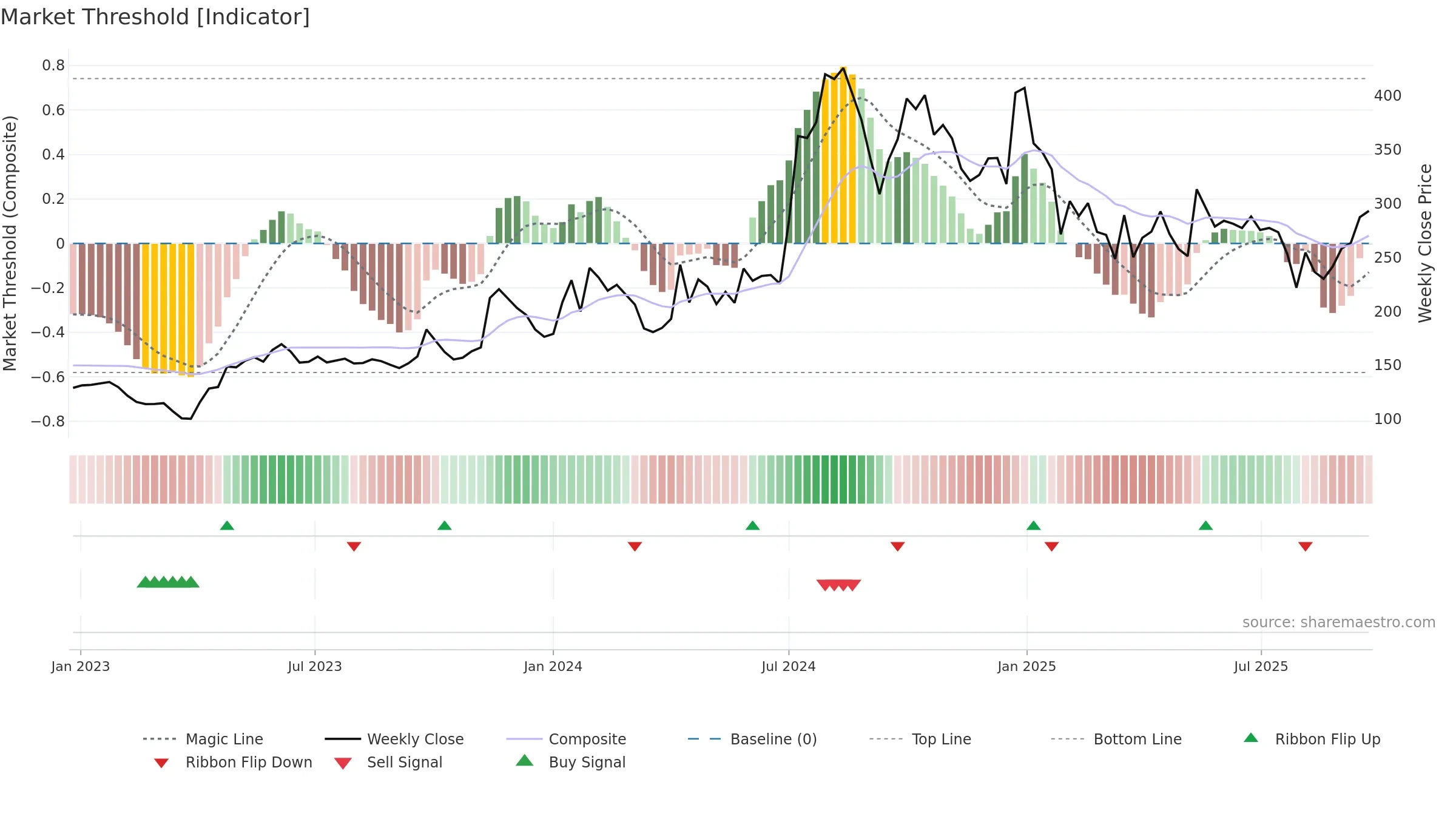Viewport: 1456px width, 819px height.
Task: Click the Jan 2025 axis label
Action: 1027,666
